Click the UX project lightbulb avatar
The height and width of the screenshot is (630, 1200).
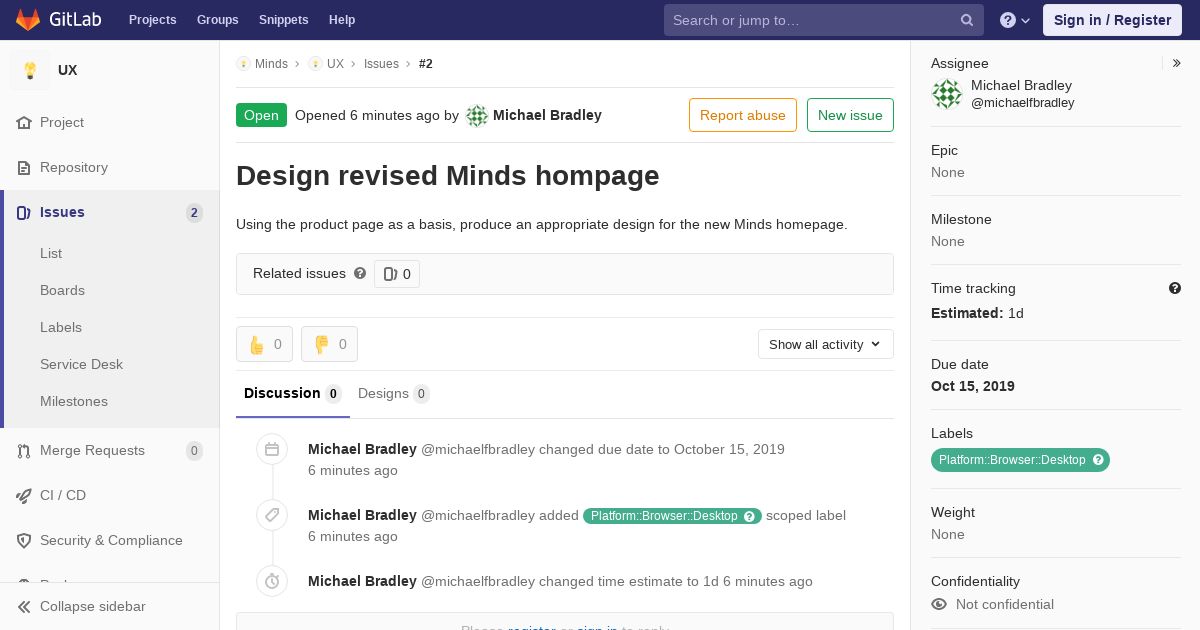pyautogui.click(x=30, y=70)
